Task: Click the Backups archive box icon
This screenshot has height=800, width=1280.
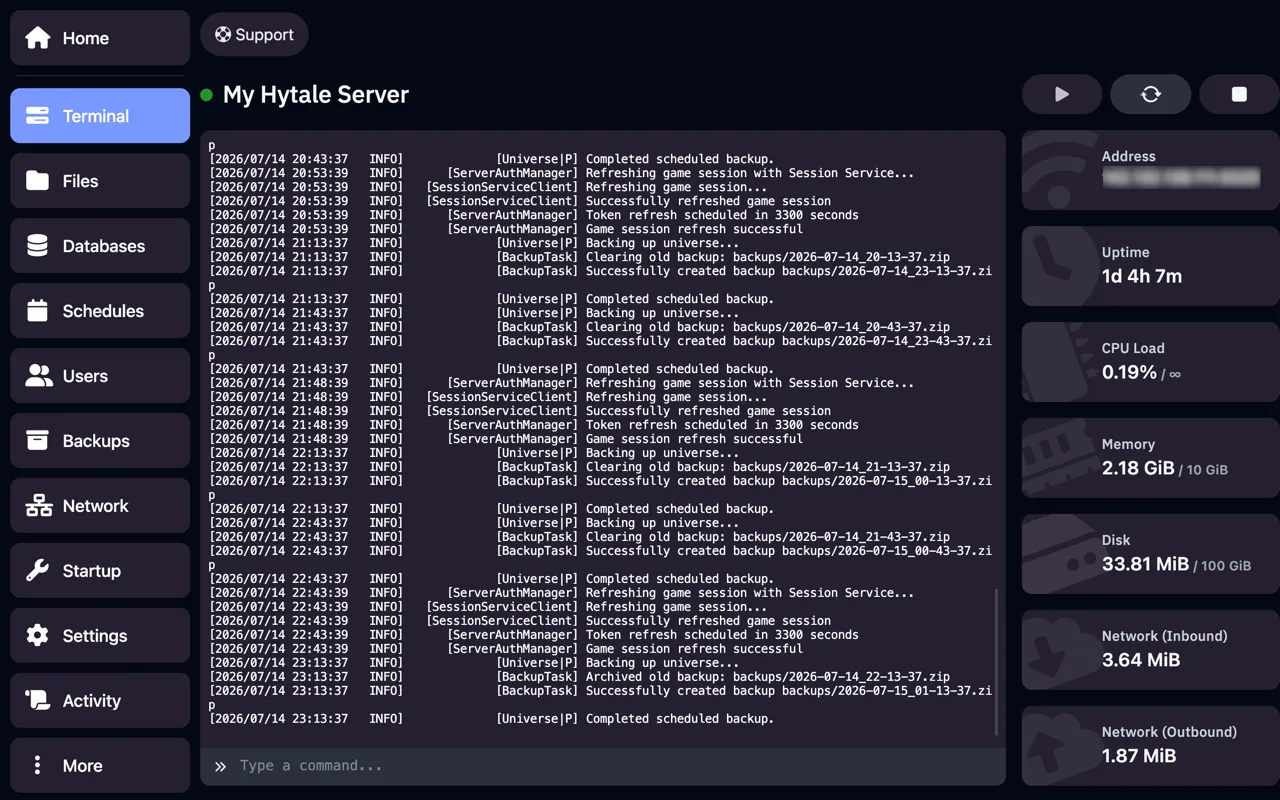Action: coord(38,441)
